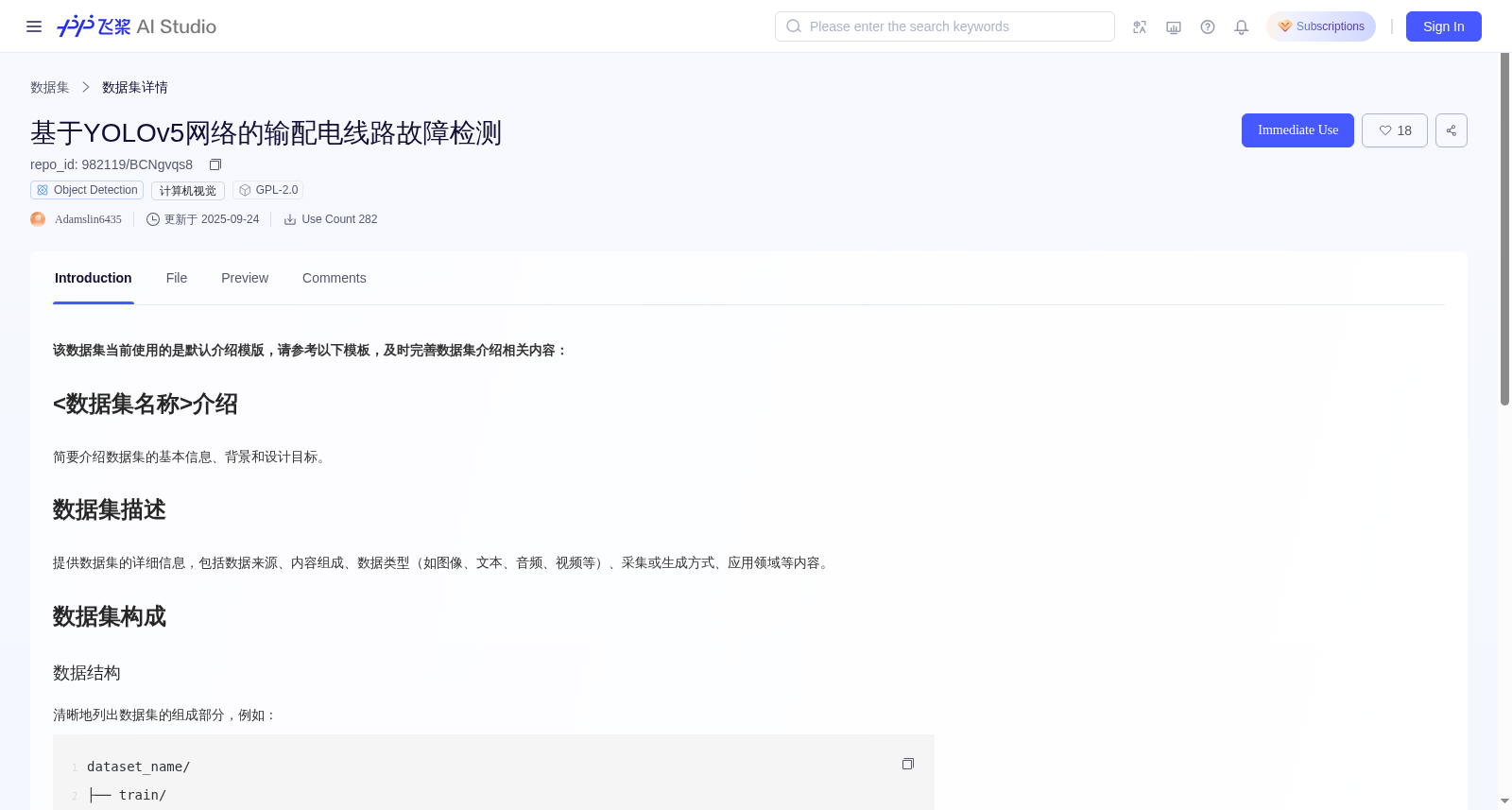Switch to the Comments tab
Screen dimensions: 1512x810
click(335, 278)
